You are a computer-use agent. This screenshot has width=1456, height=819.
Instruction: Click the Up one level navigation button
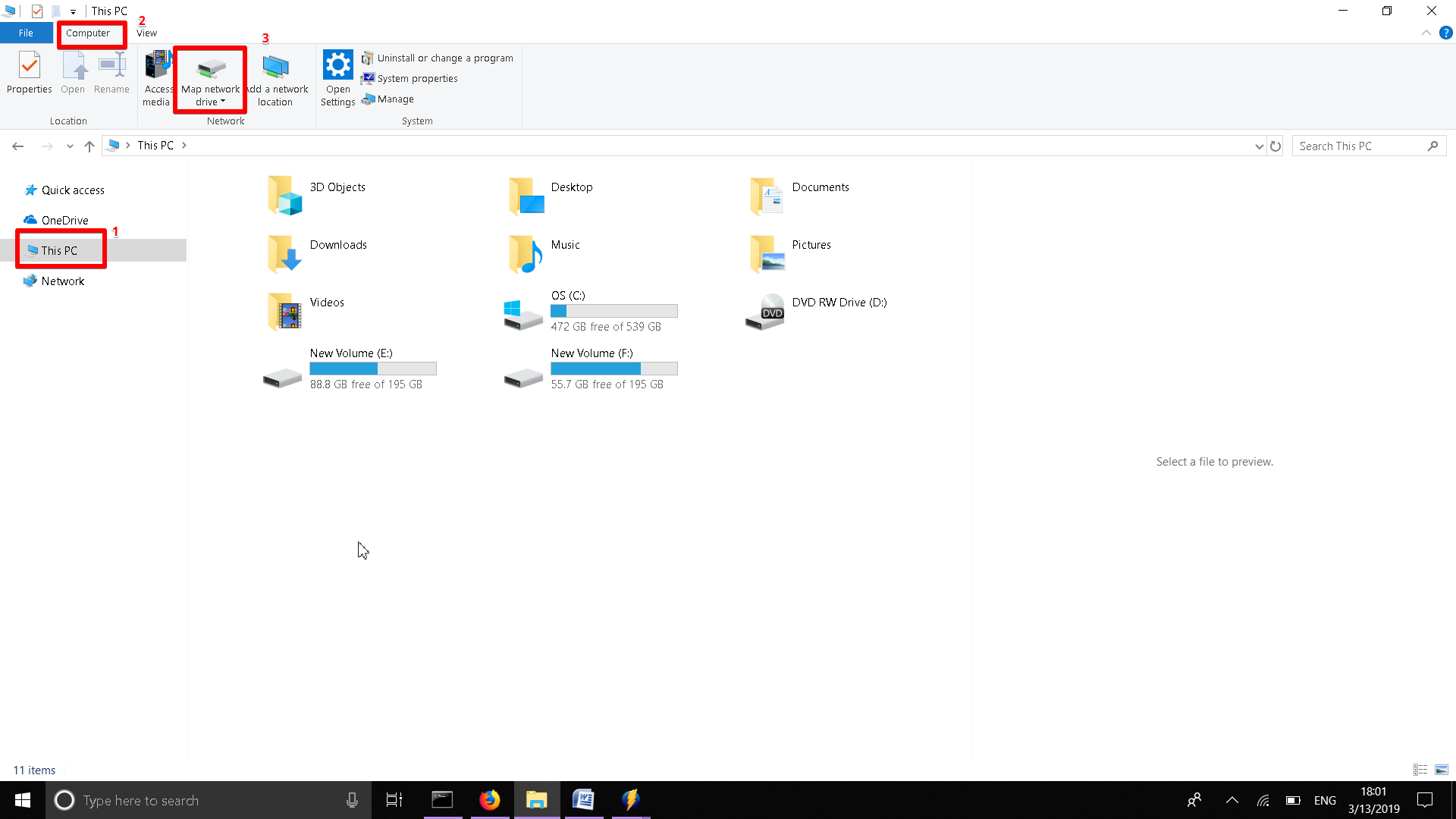coord(89,146)
